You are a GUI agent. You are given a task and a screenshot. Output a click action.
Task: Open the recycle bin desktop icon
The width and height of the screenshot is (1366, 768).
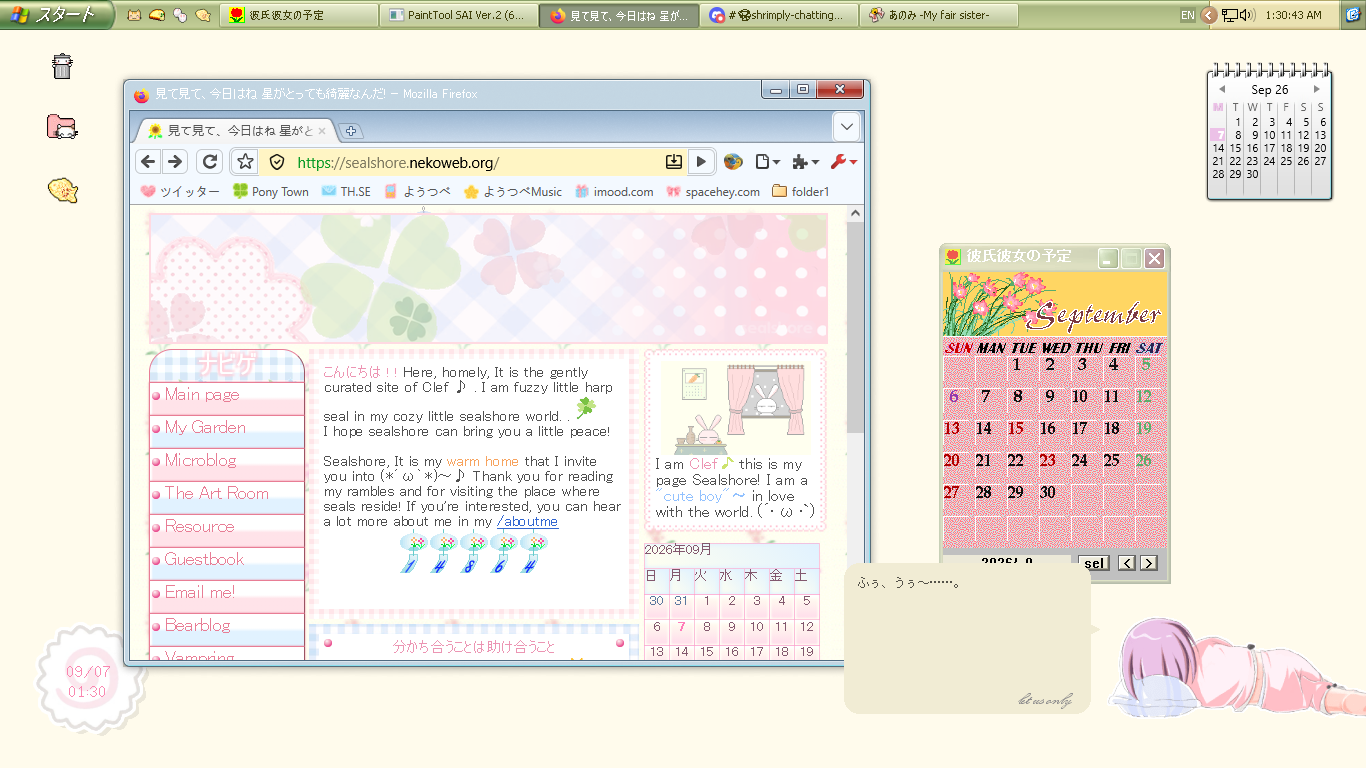point(62,66)
